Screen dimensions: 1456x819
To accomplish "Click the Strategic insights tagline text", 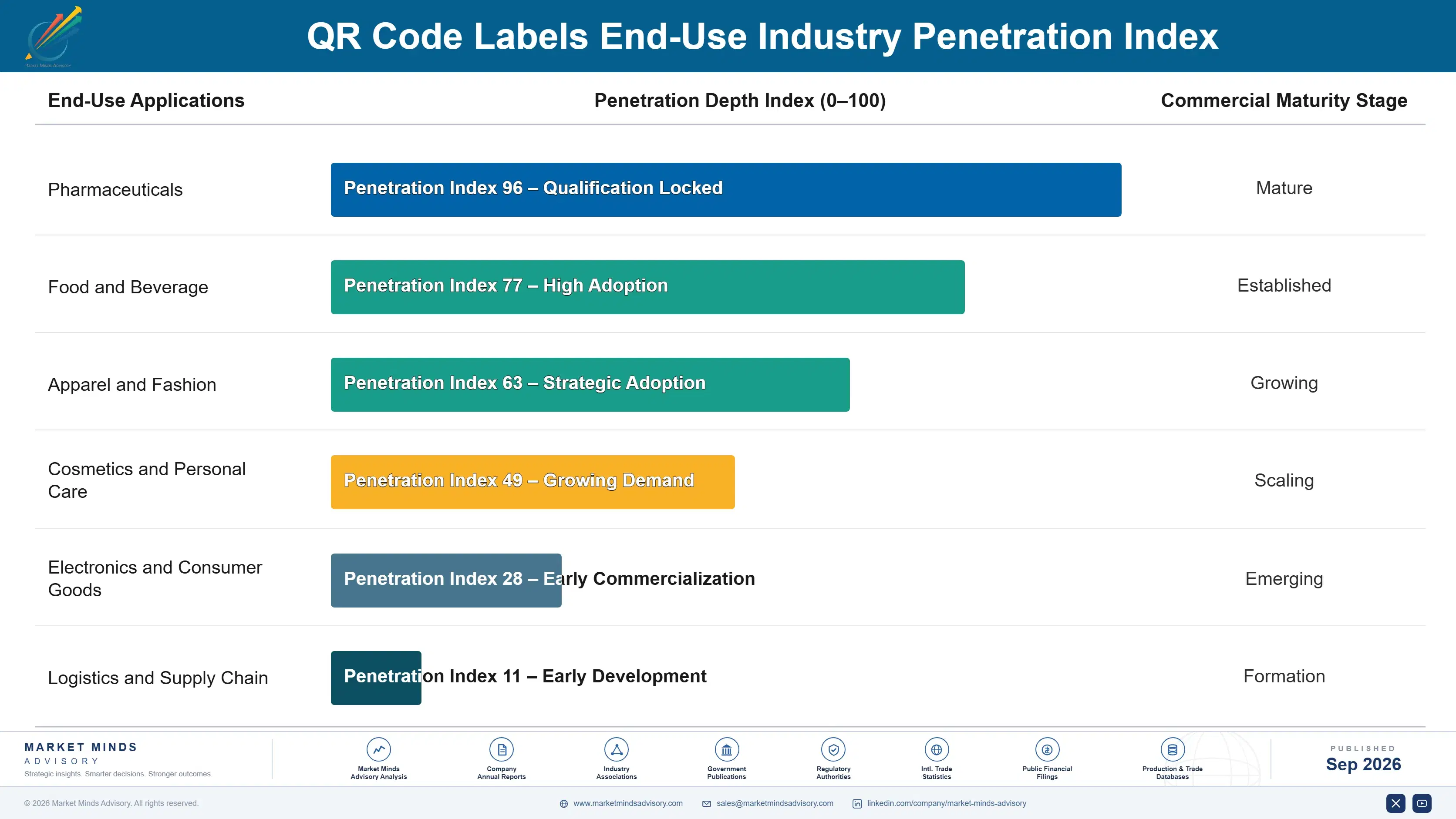I will coord(118,774).
